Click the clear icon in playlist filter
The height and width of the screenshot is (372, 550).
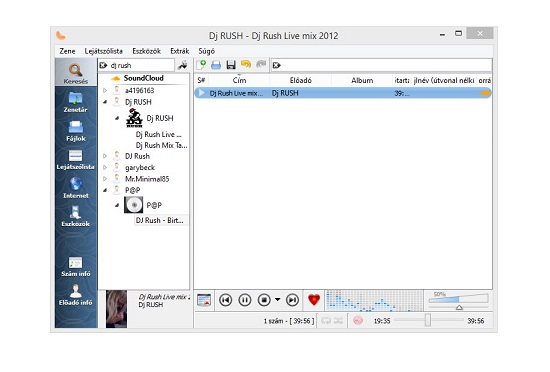tap(277, 65)
